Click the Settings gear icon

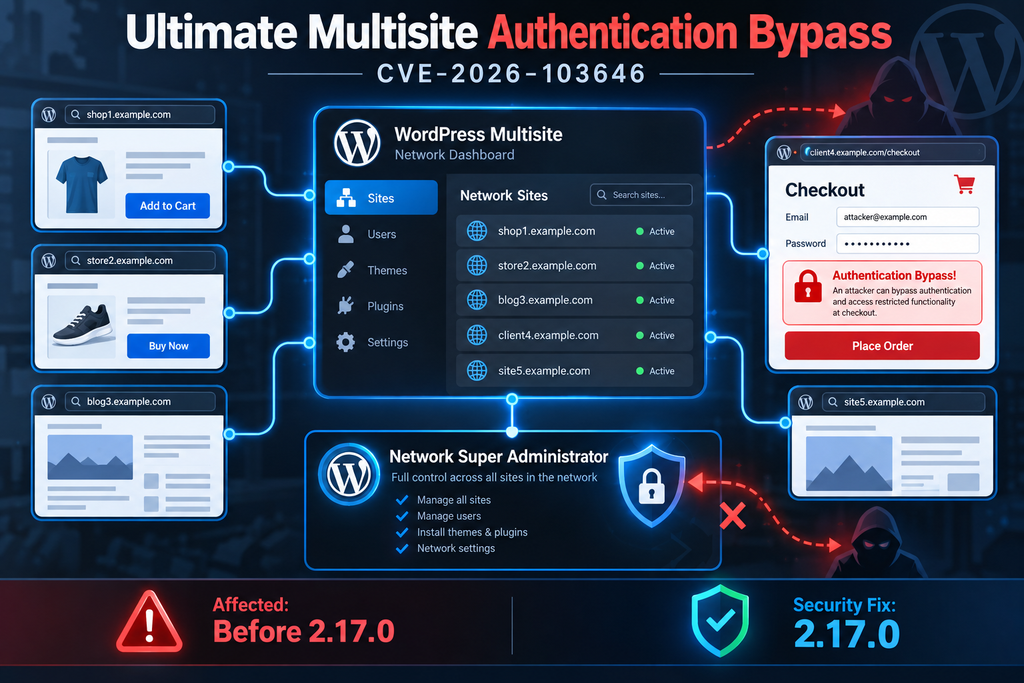(x=345, y=342)
